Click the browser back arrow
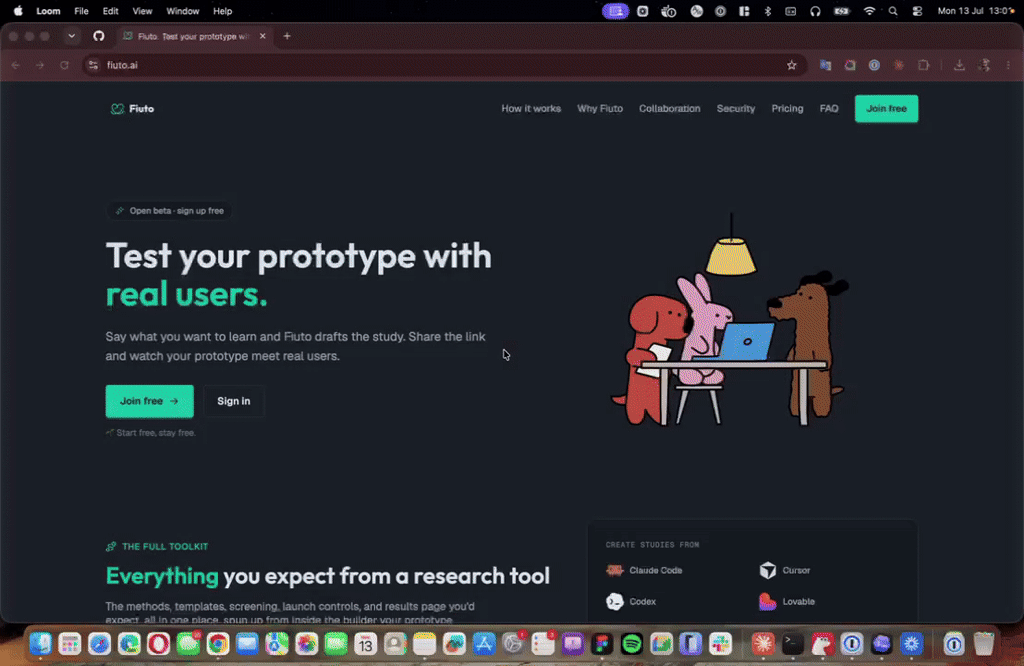 16,65
